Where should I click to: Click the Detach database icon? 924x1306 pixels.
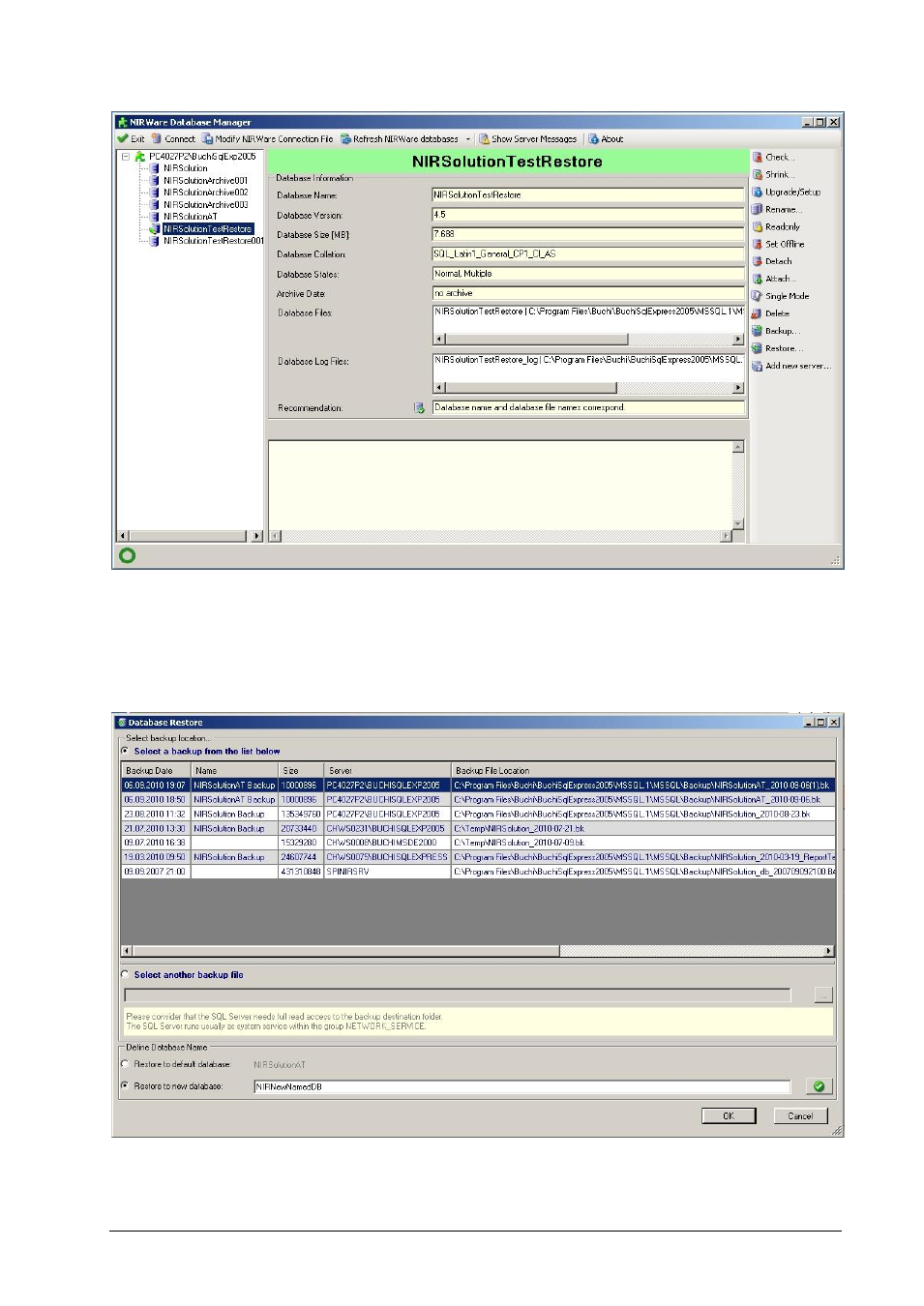coord(758,261)
